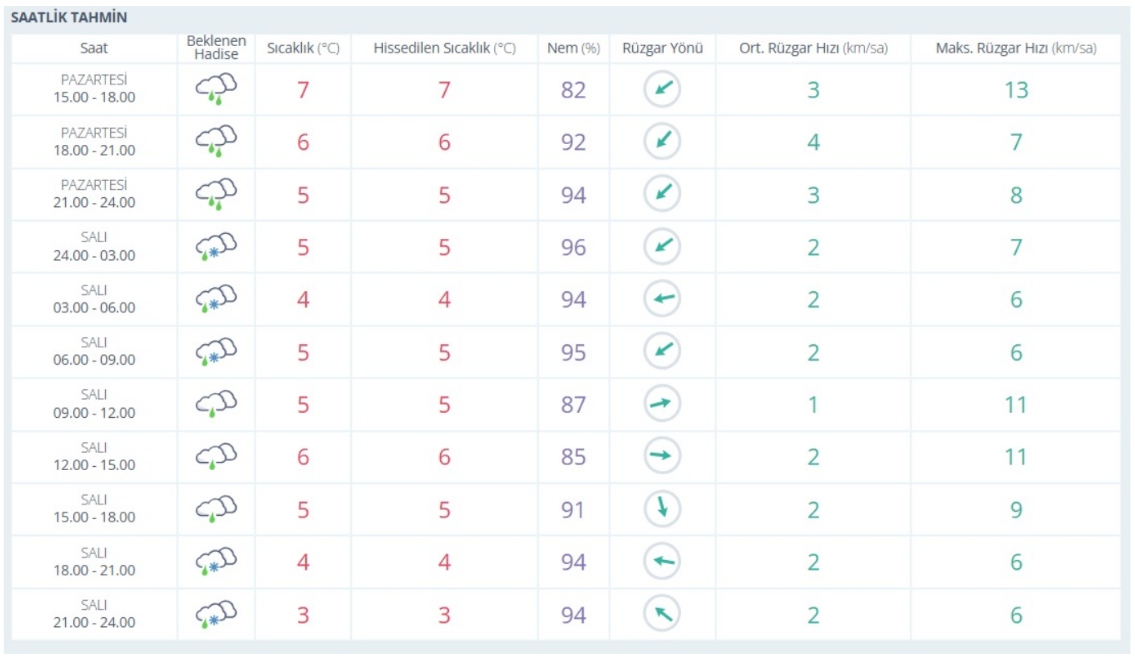
Task: Click wind direction arrow for Salı 03.00 - 06.00
Action: coord(662,299)
